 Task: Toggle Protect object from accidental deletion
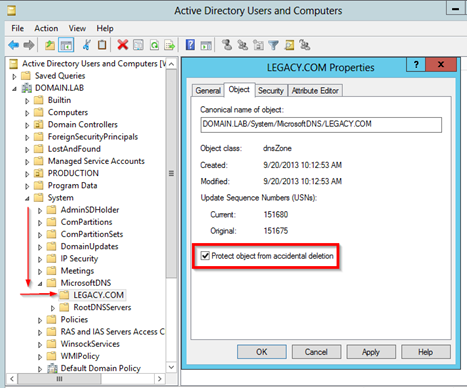pos(205,256)
